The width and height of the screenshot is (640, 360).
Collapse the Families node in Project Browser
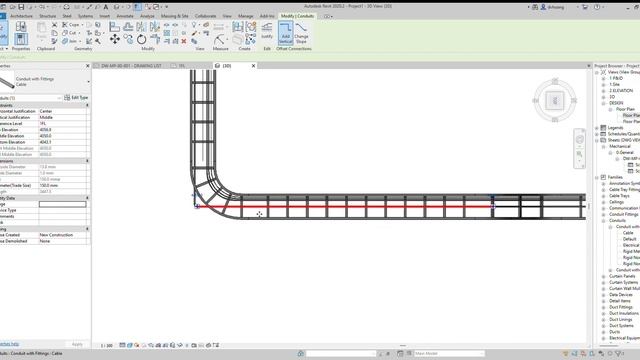coord(597,177)
